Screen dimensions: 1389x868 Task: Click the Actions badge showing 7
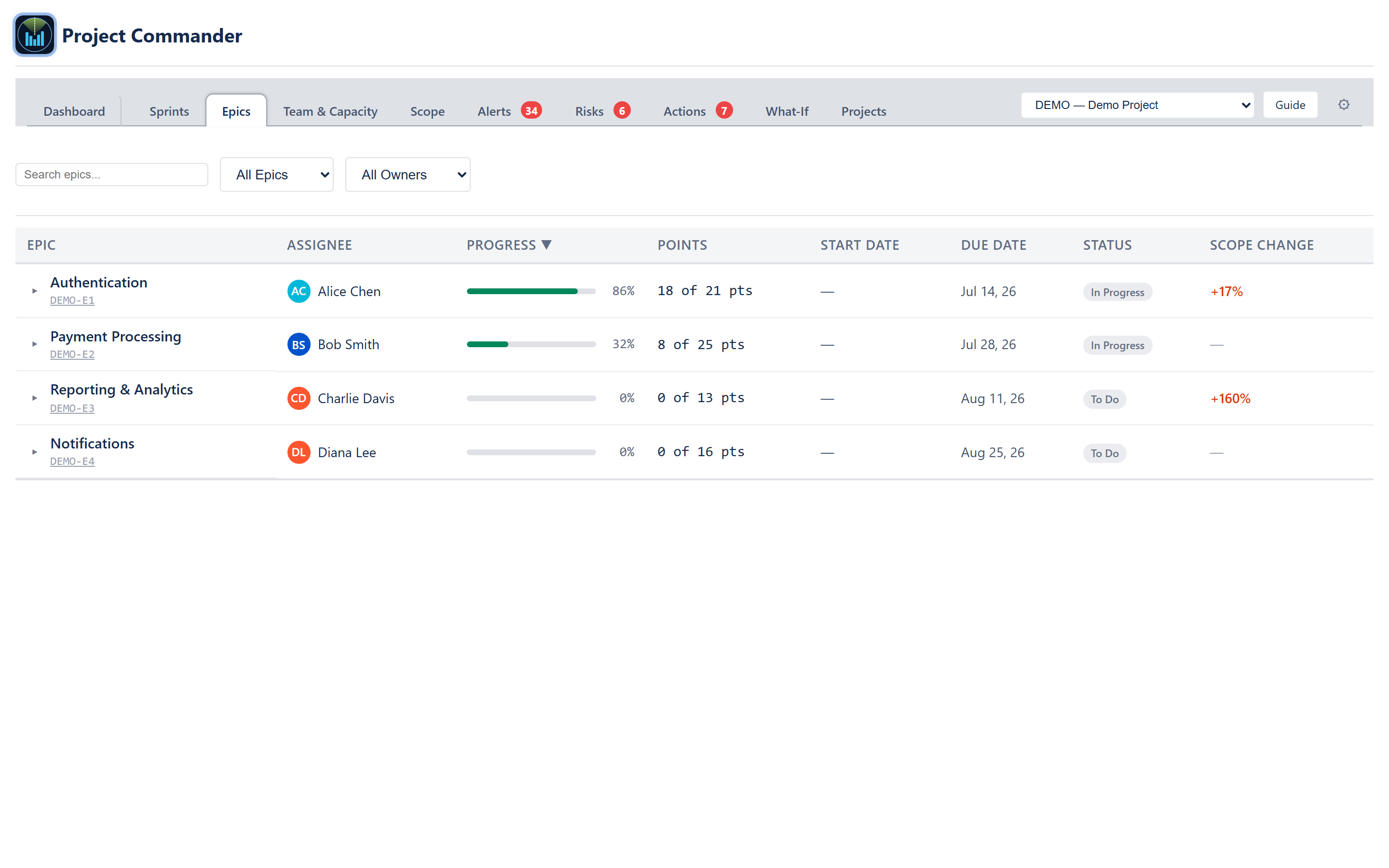[724, 110]
